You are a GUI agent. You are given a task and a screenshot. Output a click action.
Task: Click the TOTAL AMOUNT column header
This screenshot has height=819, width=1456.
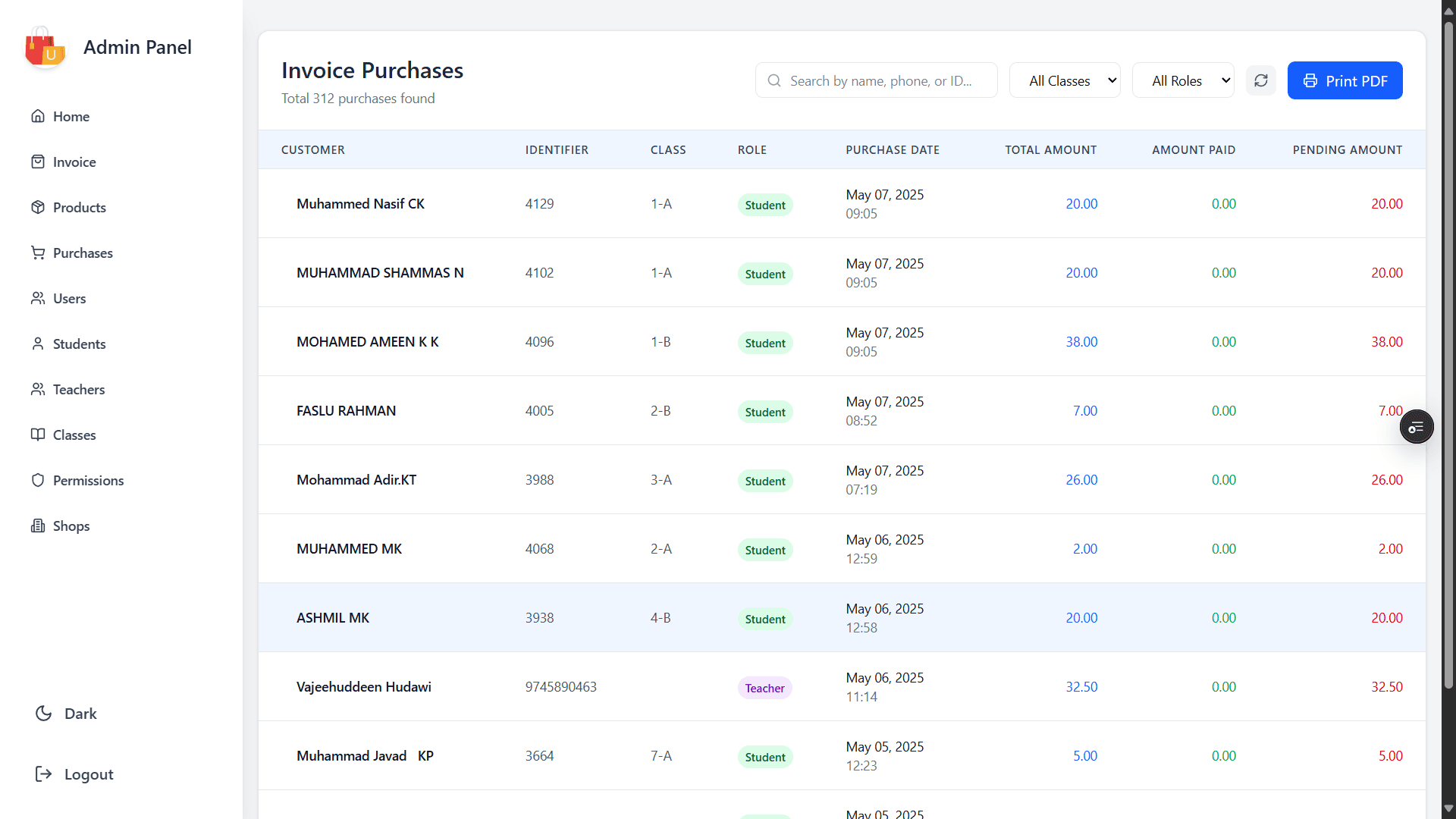(1051, 150)
